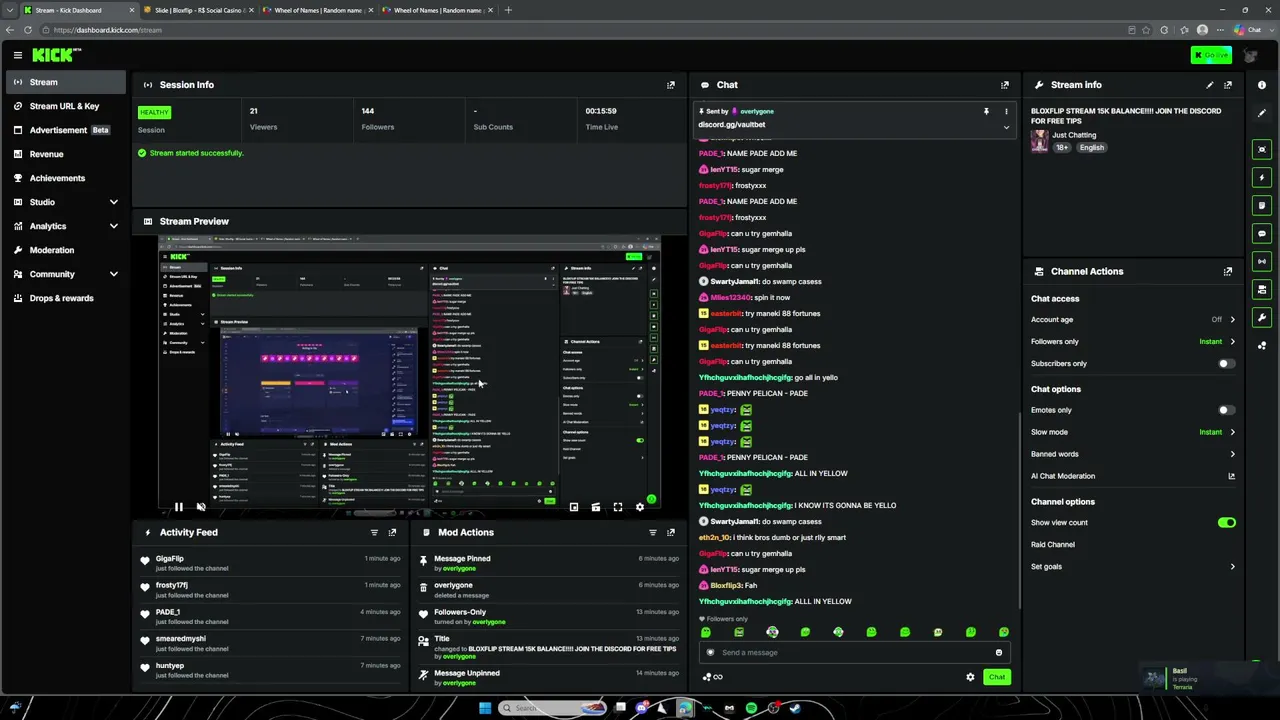Click the info icon in the right sidebar
This screenshot has width=1280, height=720.
tap(1262, 85)
